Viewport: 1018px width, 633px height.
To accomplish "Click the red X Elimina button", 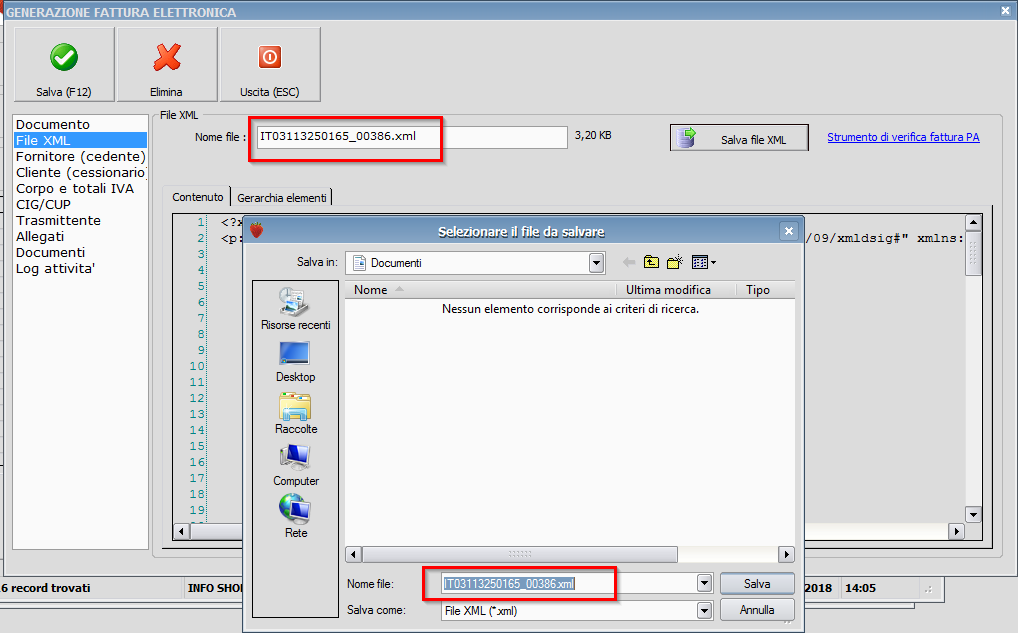I will [x=167, y=64].
